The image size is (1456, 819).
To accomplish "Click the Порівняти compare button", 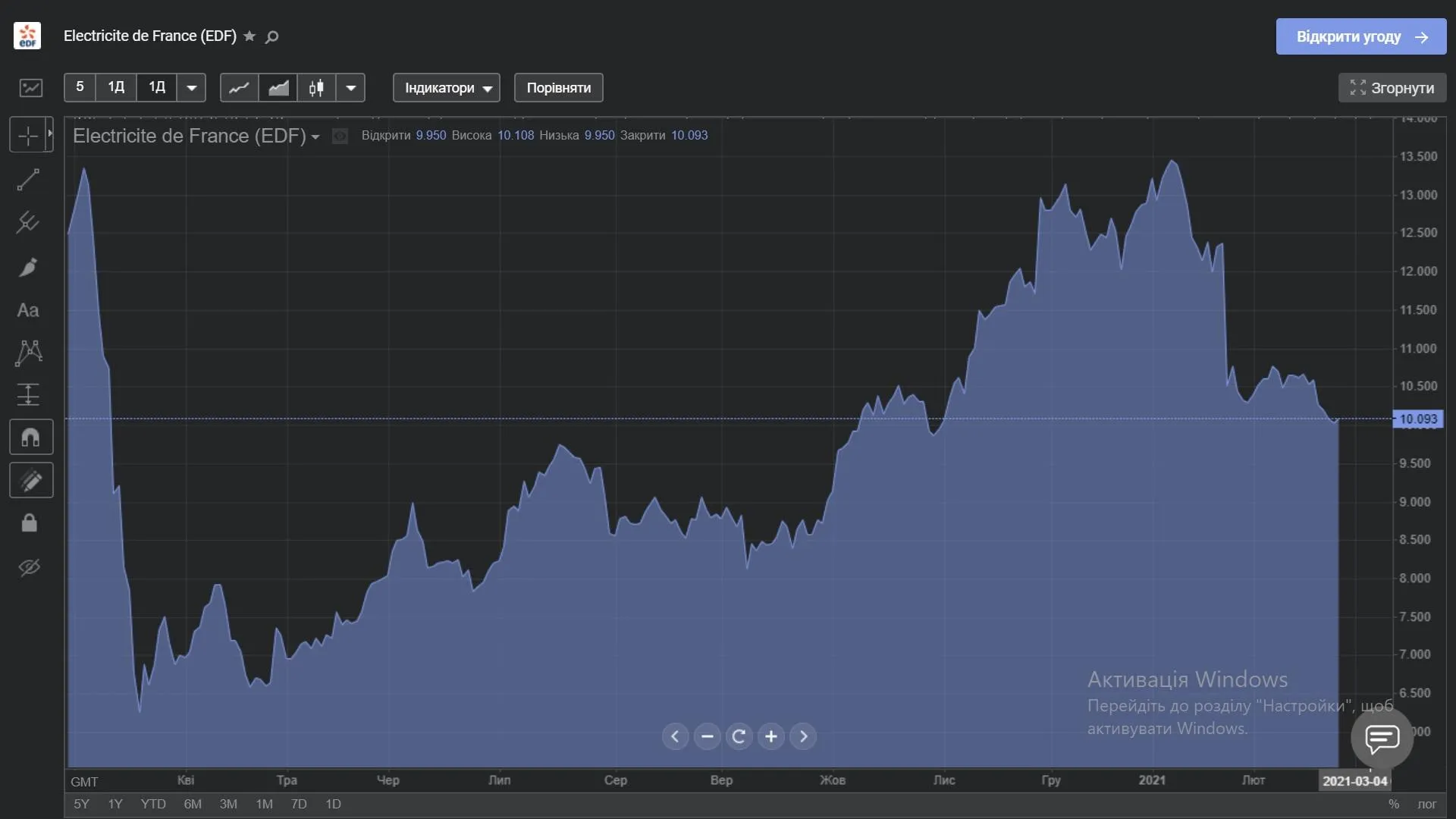I will (559, 88).
